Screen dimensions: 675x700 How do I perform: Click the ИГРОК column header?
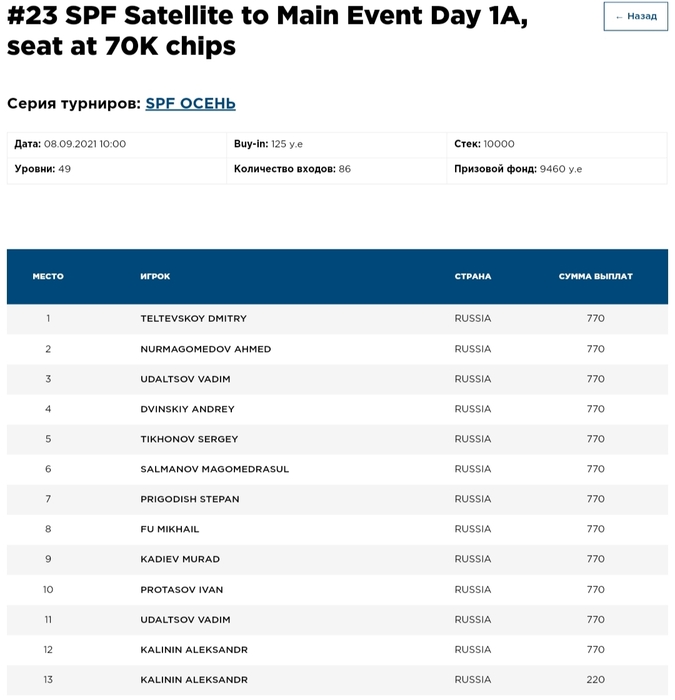(x=155, y=276)
